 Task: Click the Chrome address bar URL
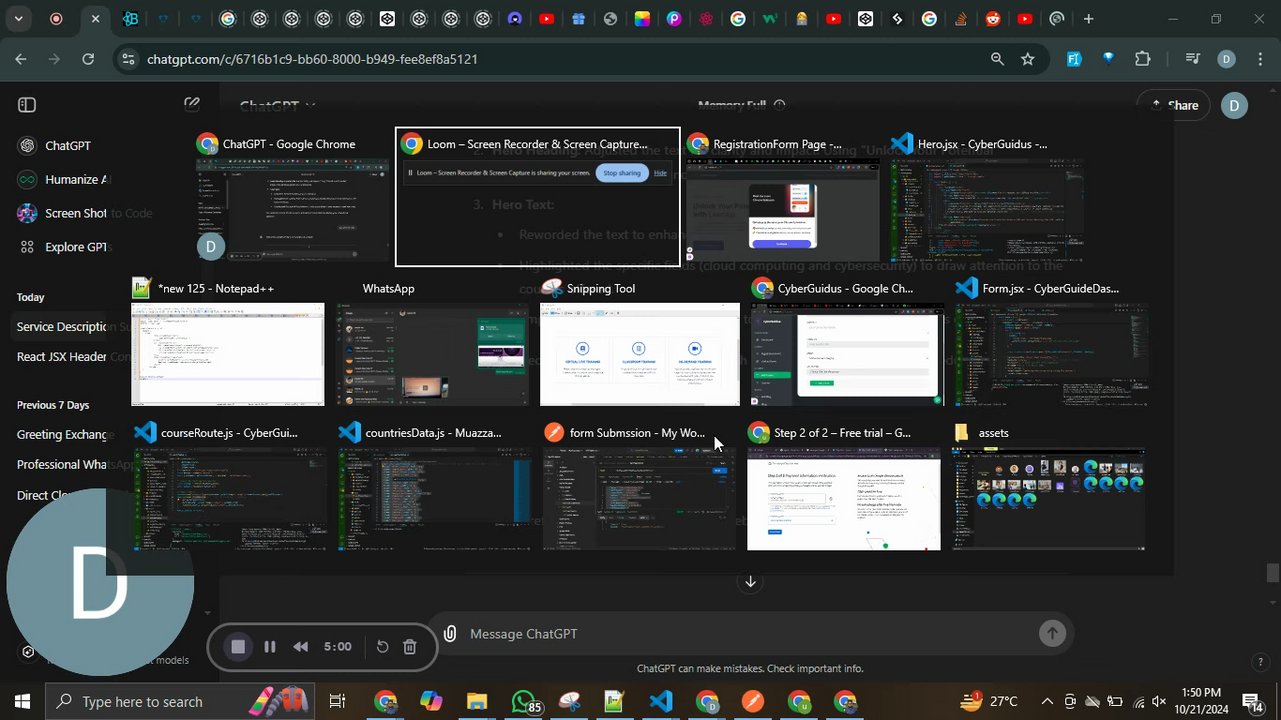coord(312,59)
